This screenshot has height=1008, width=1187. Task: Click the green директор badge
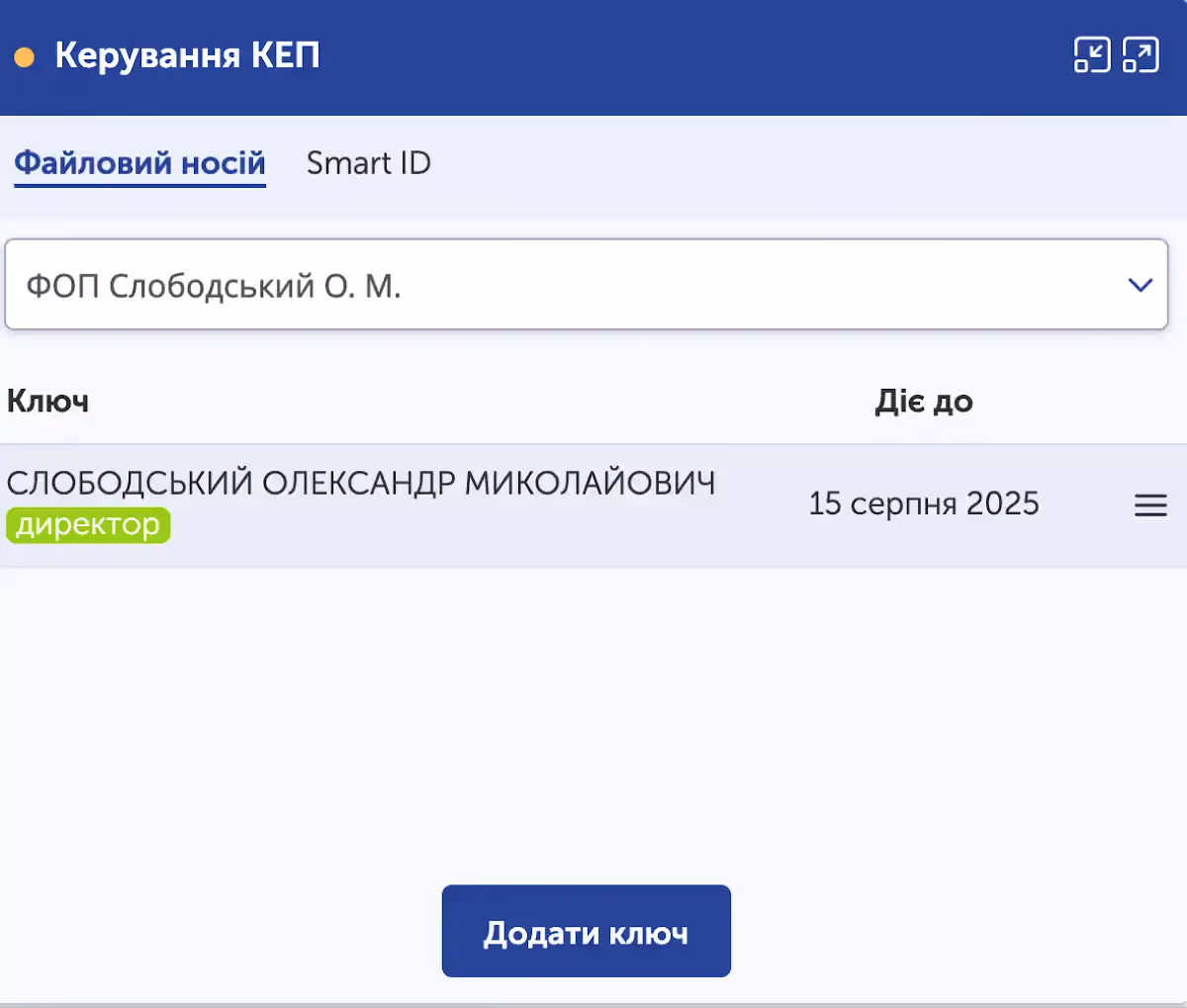tap(87, 525)
